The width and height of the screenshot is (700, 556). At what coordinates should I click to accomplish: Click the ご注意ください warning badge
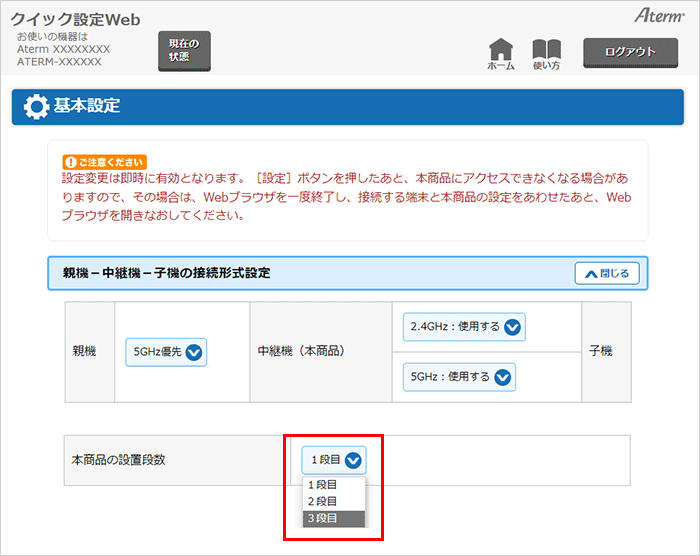tap(104, 161)
